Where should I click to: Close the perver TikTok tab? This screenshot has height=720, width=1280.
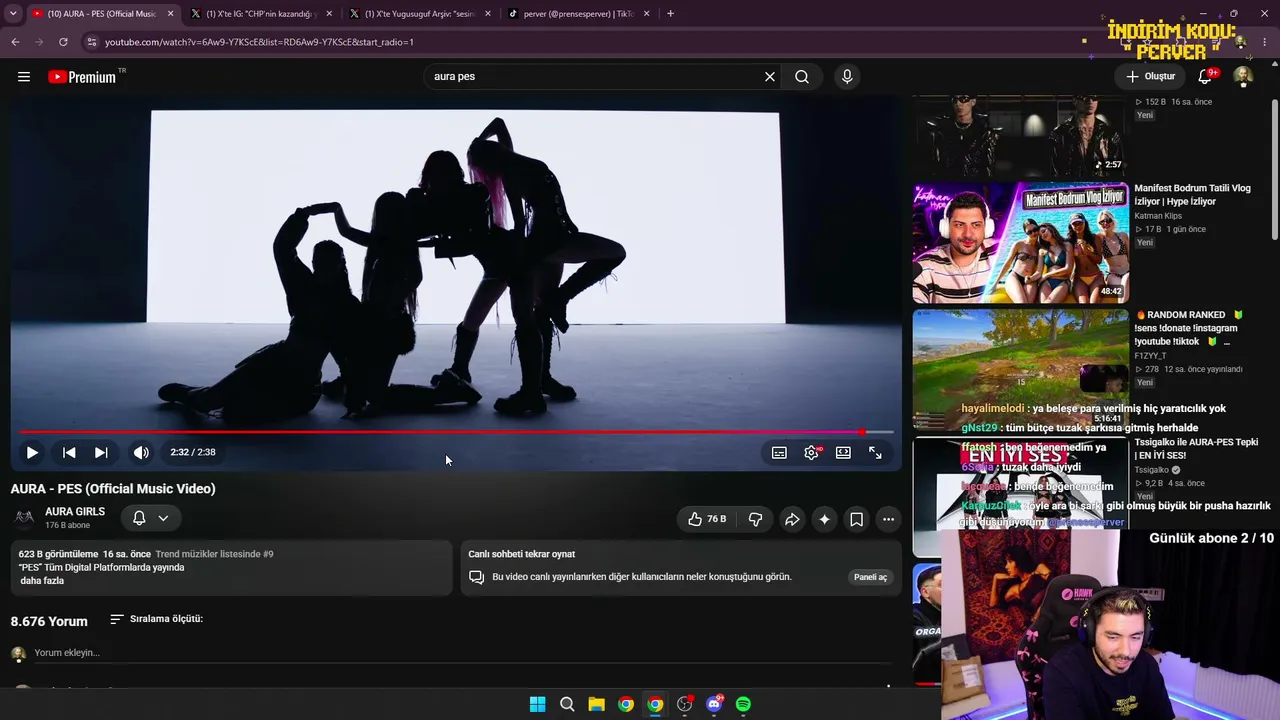point(647,14)
